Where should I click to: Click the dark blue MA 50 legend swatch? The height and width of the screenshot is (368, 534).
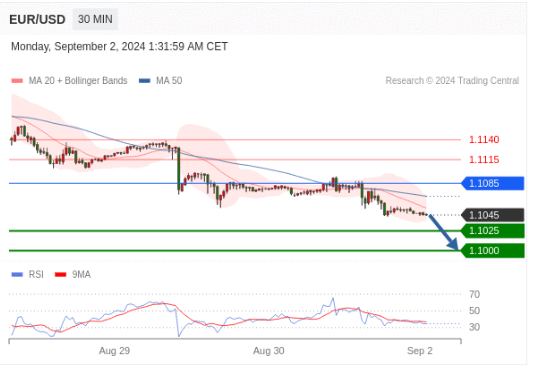(x=144, y=81)
